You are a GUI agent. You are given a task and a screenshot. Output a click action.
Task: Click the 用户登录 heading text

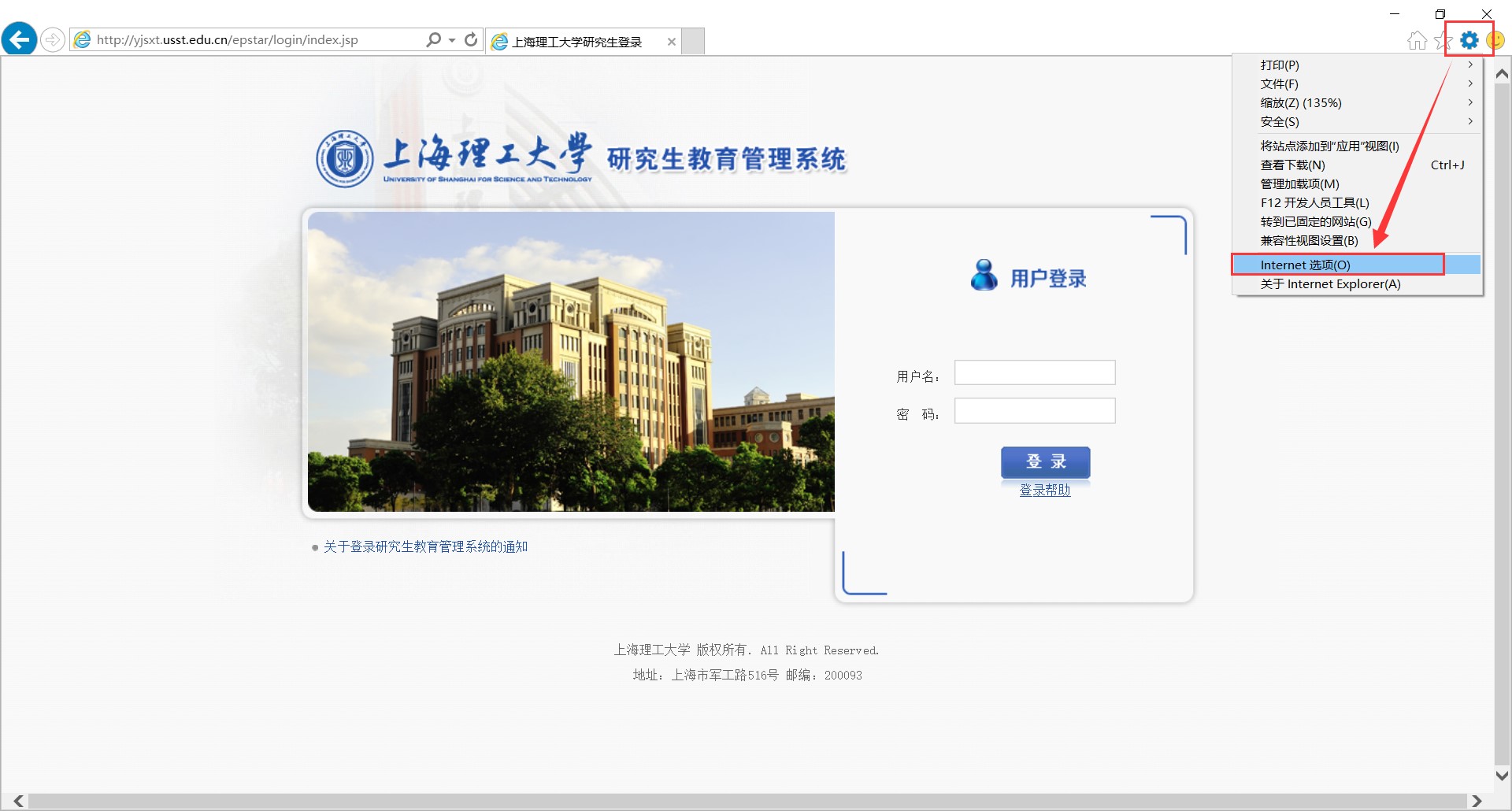pyautogui.click(x=1048, y=278)
